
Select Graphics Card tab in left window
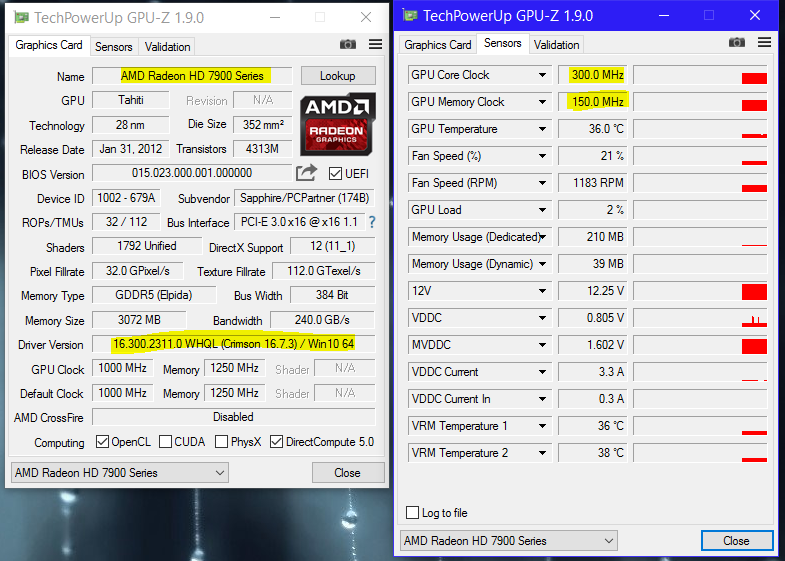pyautogui.click(x=49, y=45)
